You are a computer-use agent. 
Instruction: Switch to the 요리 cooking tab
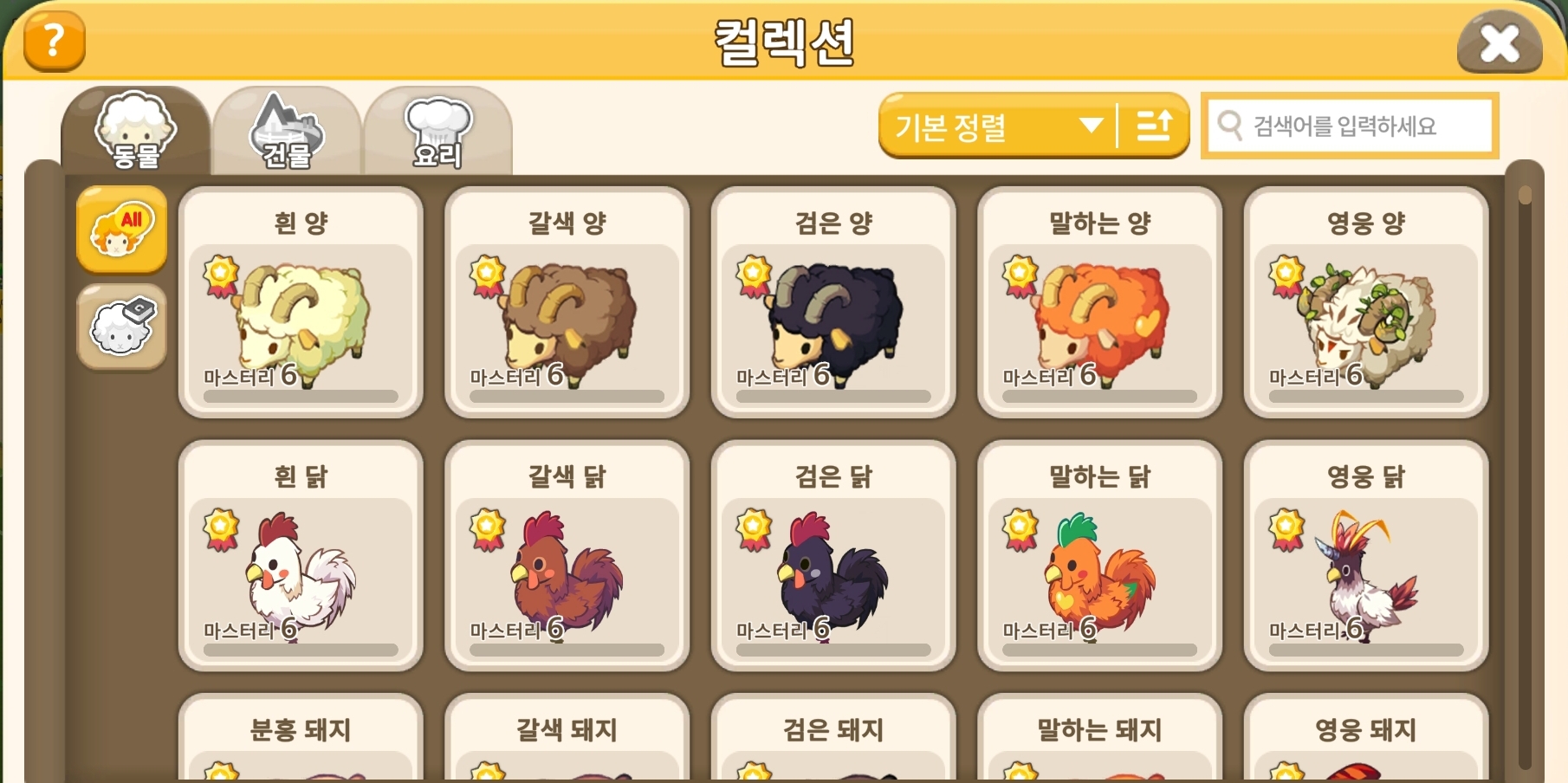tap(438, 132)
